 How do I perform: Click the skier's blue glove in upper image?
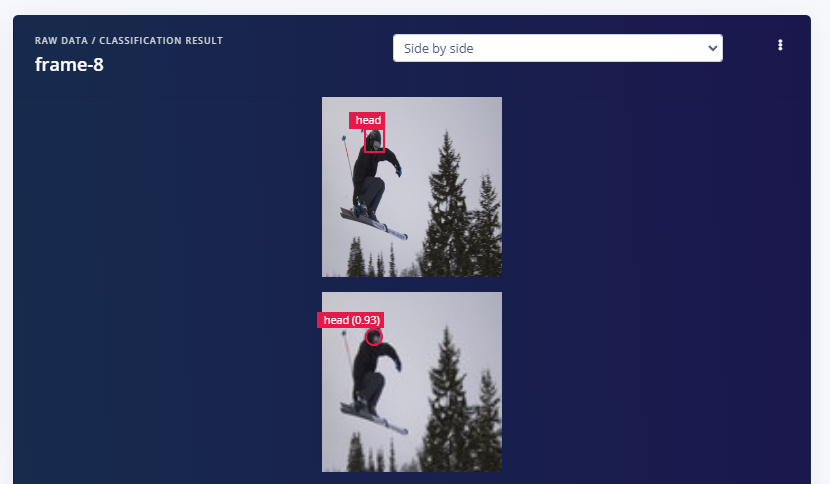click(x=398, y=172)
